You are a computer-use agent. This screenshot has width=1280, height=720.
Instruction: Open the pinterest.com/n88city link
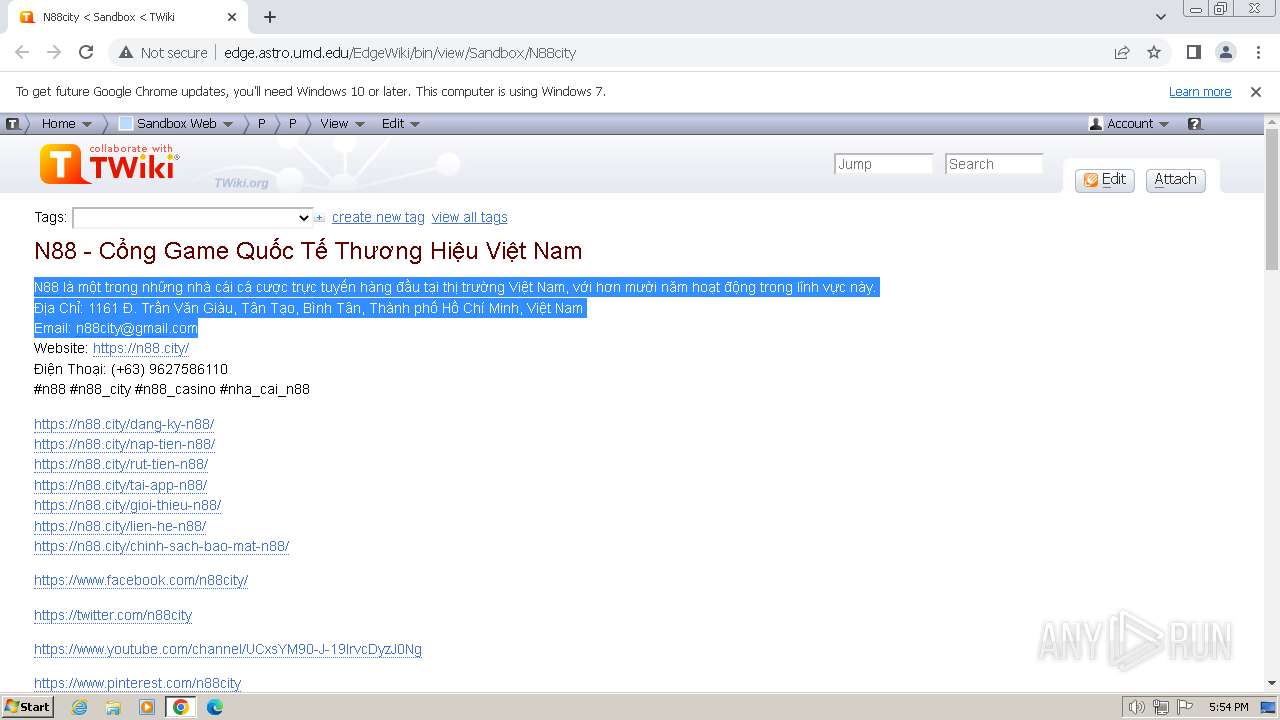click(x=138, y=683)
